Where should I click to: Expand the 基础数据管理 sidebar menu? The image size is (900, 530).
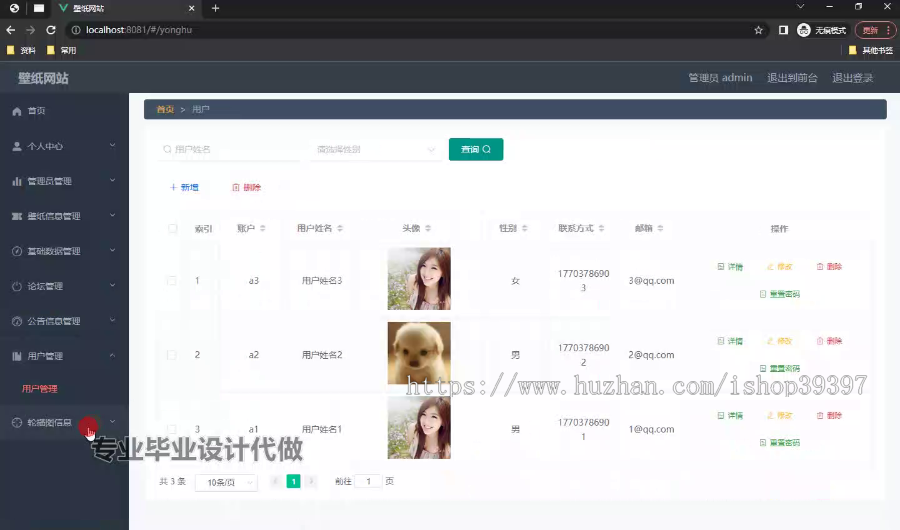(64, 252)
